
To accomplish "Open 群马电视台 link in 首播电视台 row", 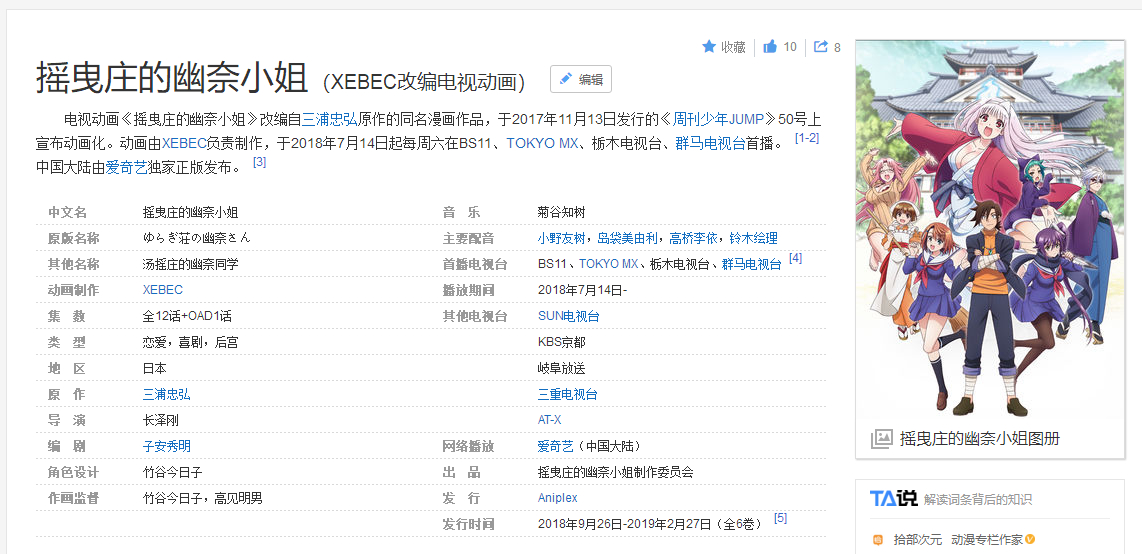I will coord(752,264).
